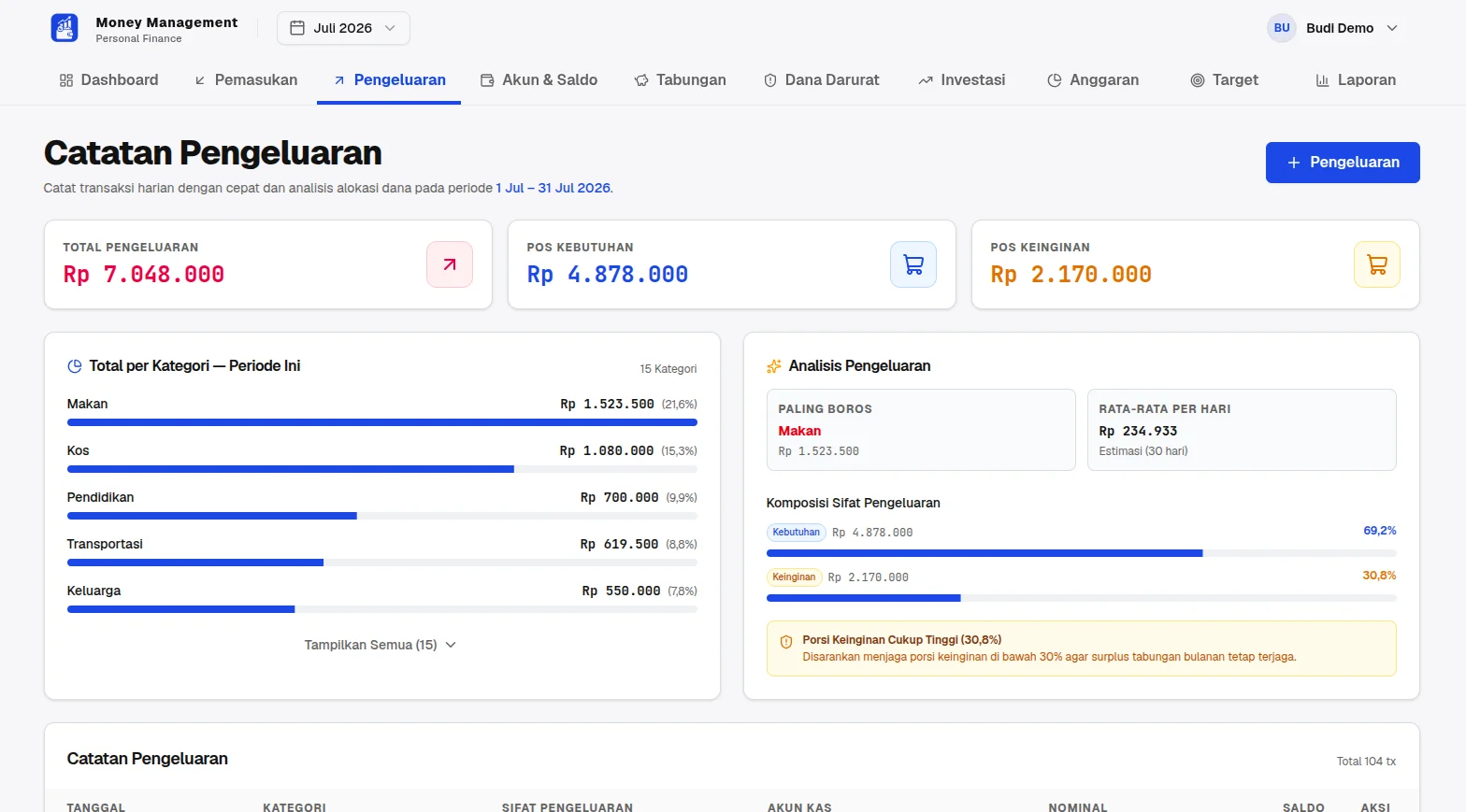Select the Pengeluaran navigation link
The height and width of the screenshot is (812, 1466).
389,80
